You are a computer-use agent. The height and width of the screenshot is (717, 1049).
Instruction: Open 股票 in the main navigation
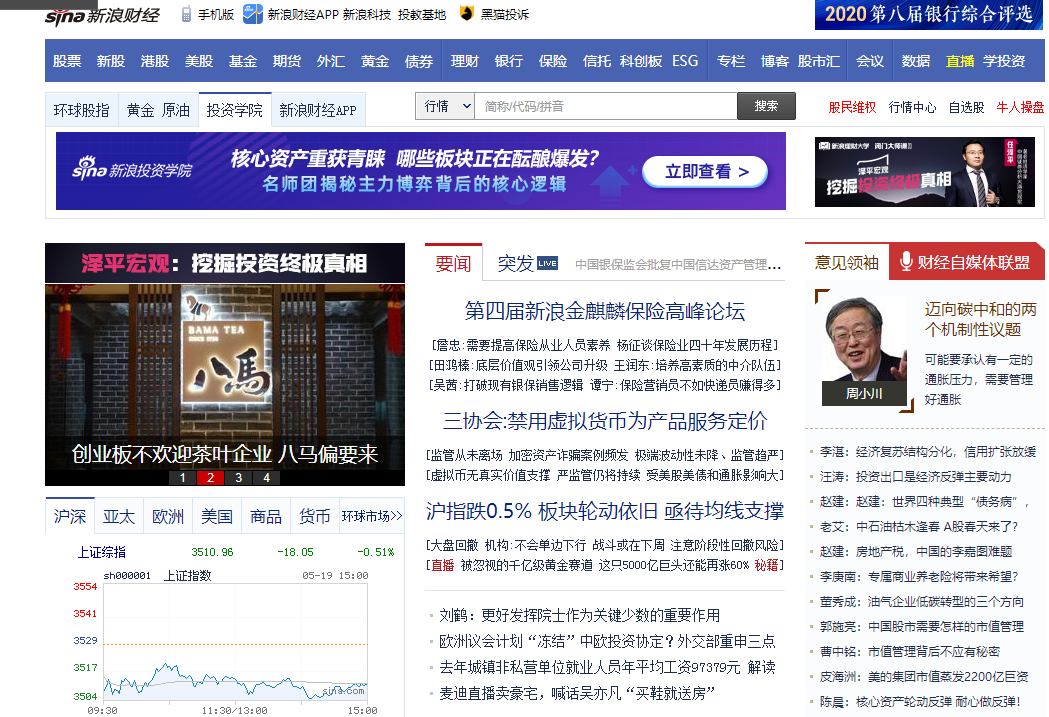tap(67, 61)
